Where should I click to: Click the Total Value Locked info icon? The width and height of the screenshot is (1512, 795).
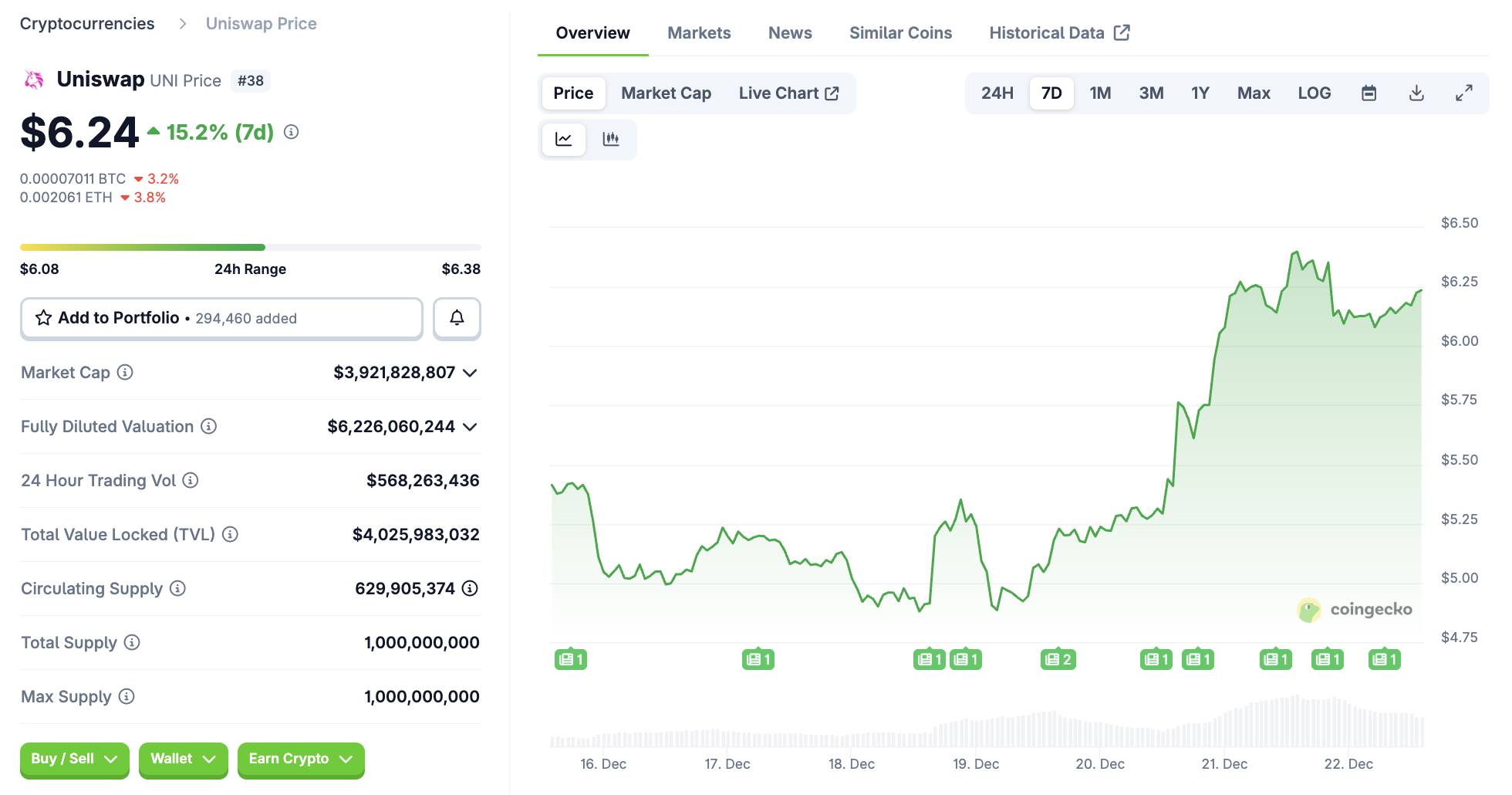click(230, 534)
